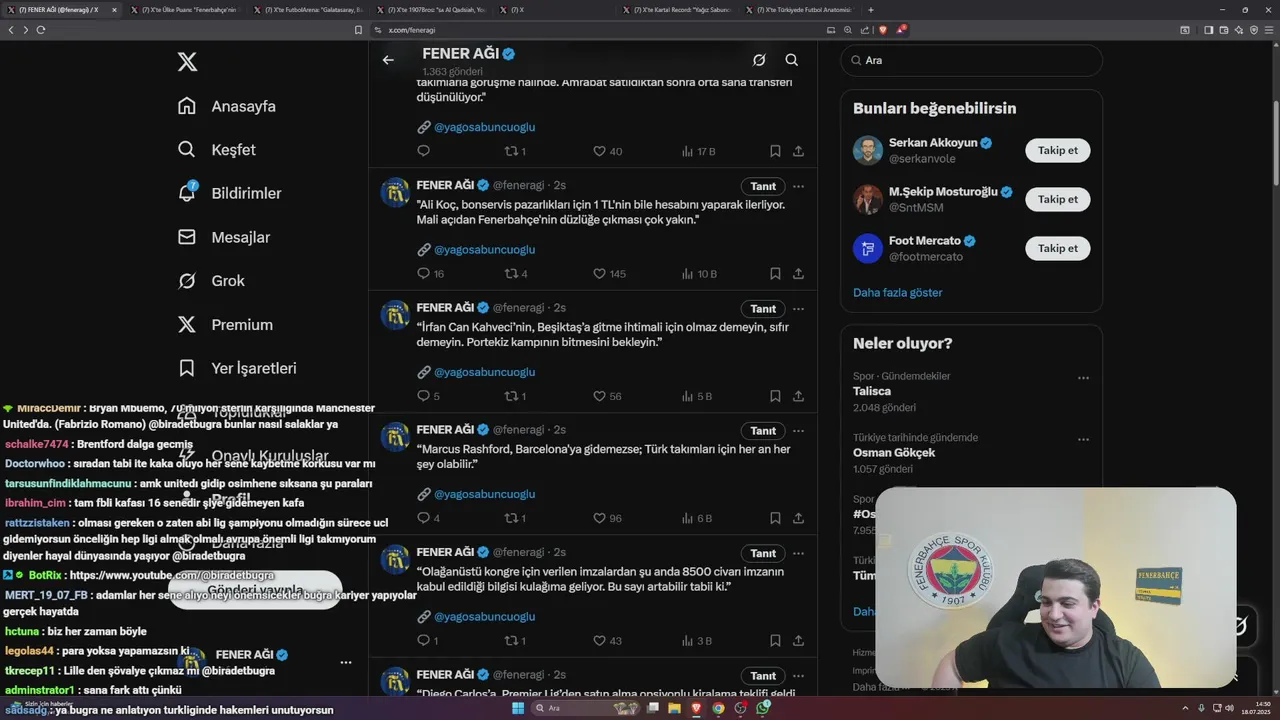Open more menu on the İrfan Can Kahveci post
This screenshot has width=1280, height=720.
[798, 309]
